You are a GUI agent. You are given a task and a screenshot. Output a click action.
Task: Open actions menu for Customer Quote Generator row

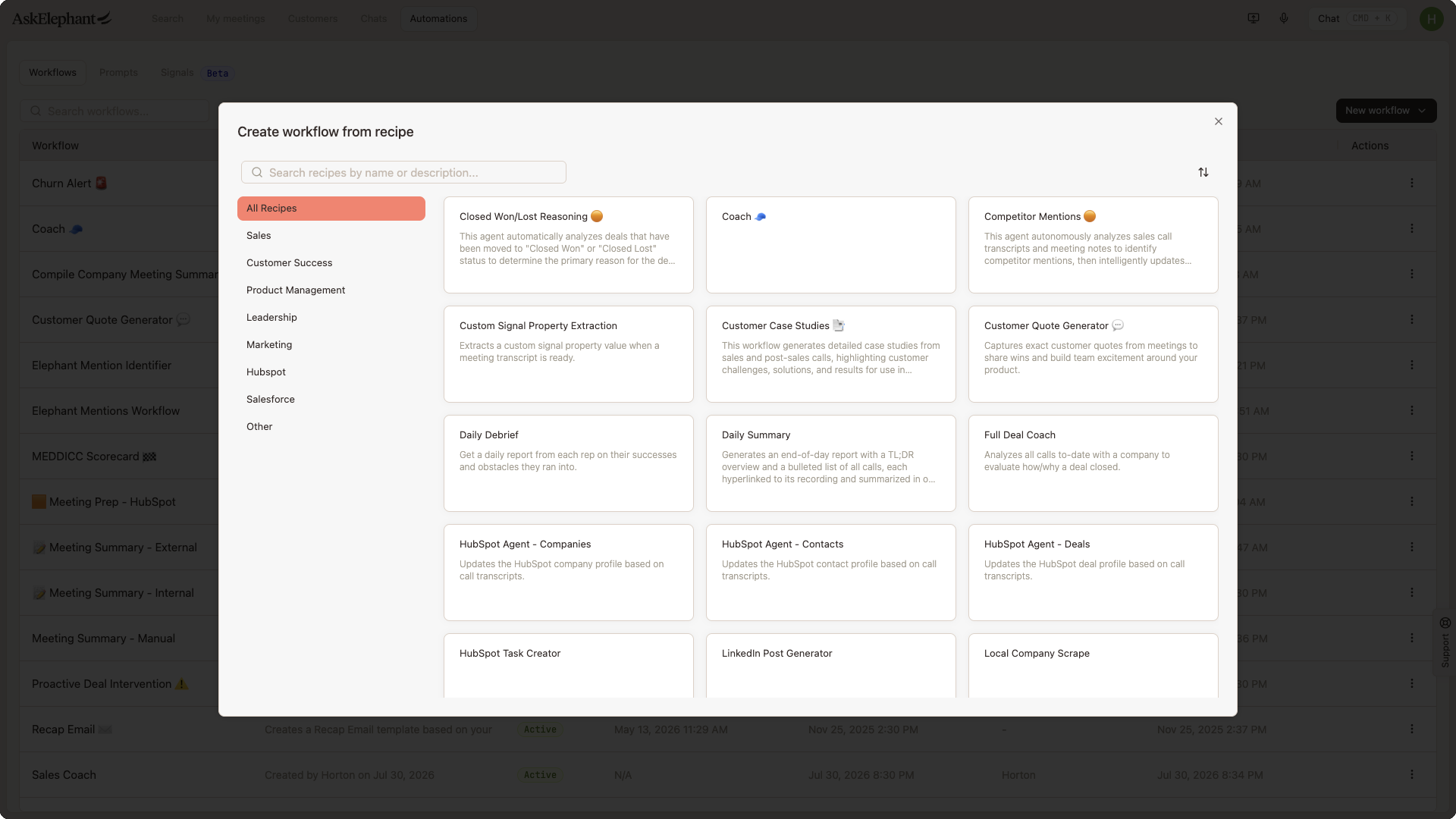(x=1412, y=319)
